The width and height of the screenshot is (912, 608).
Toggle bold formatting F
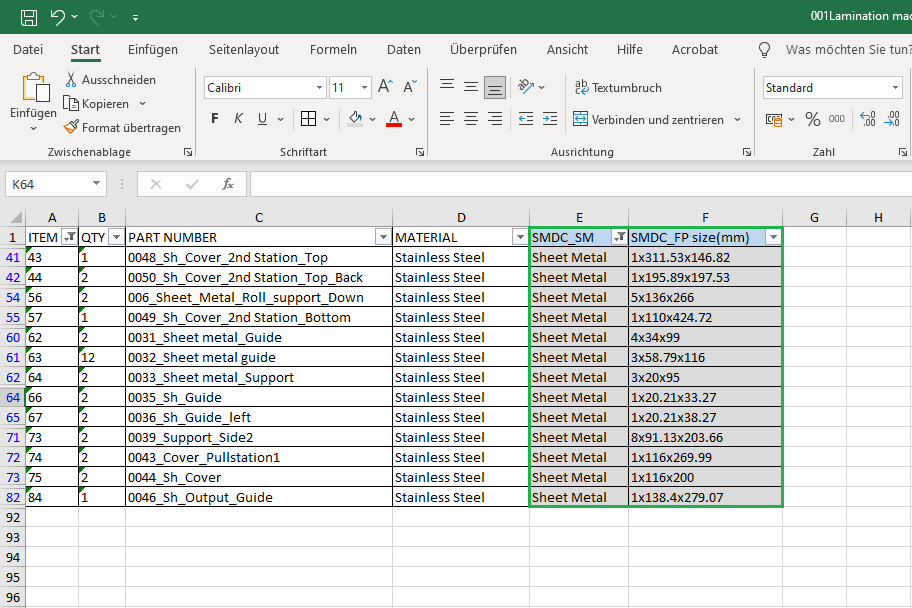pos(215,119)
